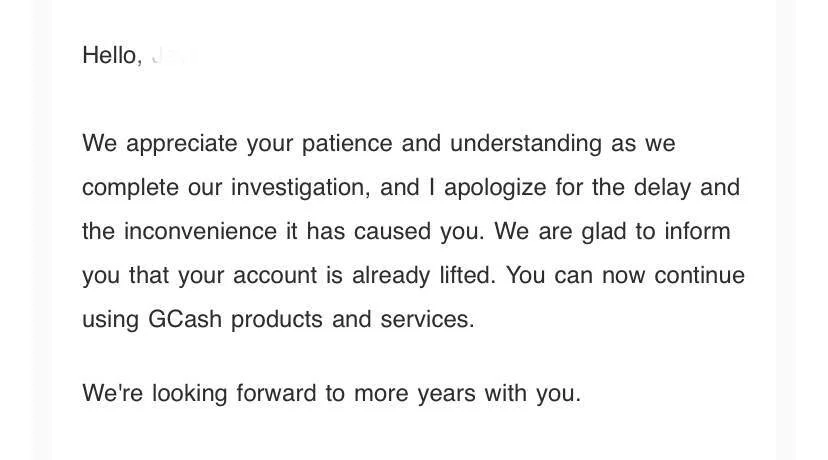This screenshot has width=828, height=460.
Task: Click on the word "caused"
Action: 392,231
